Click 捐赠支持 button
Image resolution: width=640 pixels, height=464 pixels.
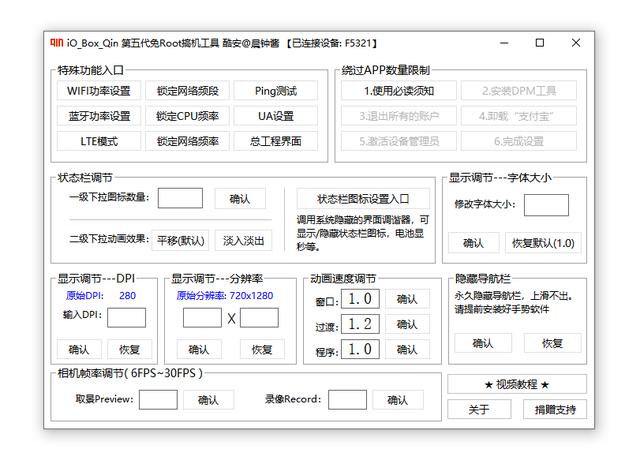[x=555, y=409]
